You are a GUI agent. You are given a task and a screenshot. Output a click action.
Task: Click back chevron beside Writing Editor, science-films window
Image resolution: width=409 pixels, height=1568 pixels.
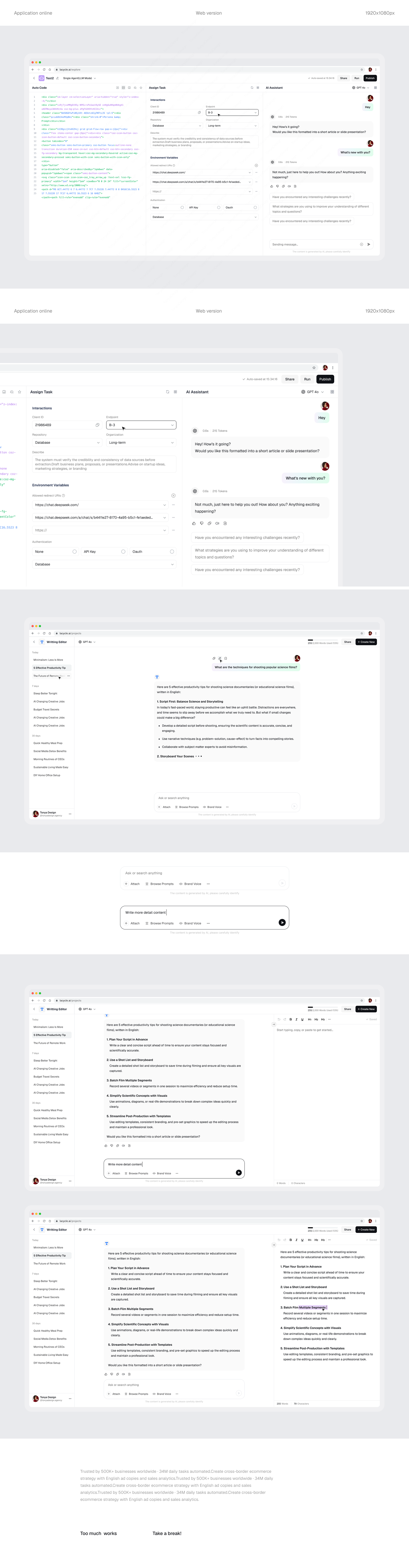click(x=34, y=641)
